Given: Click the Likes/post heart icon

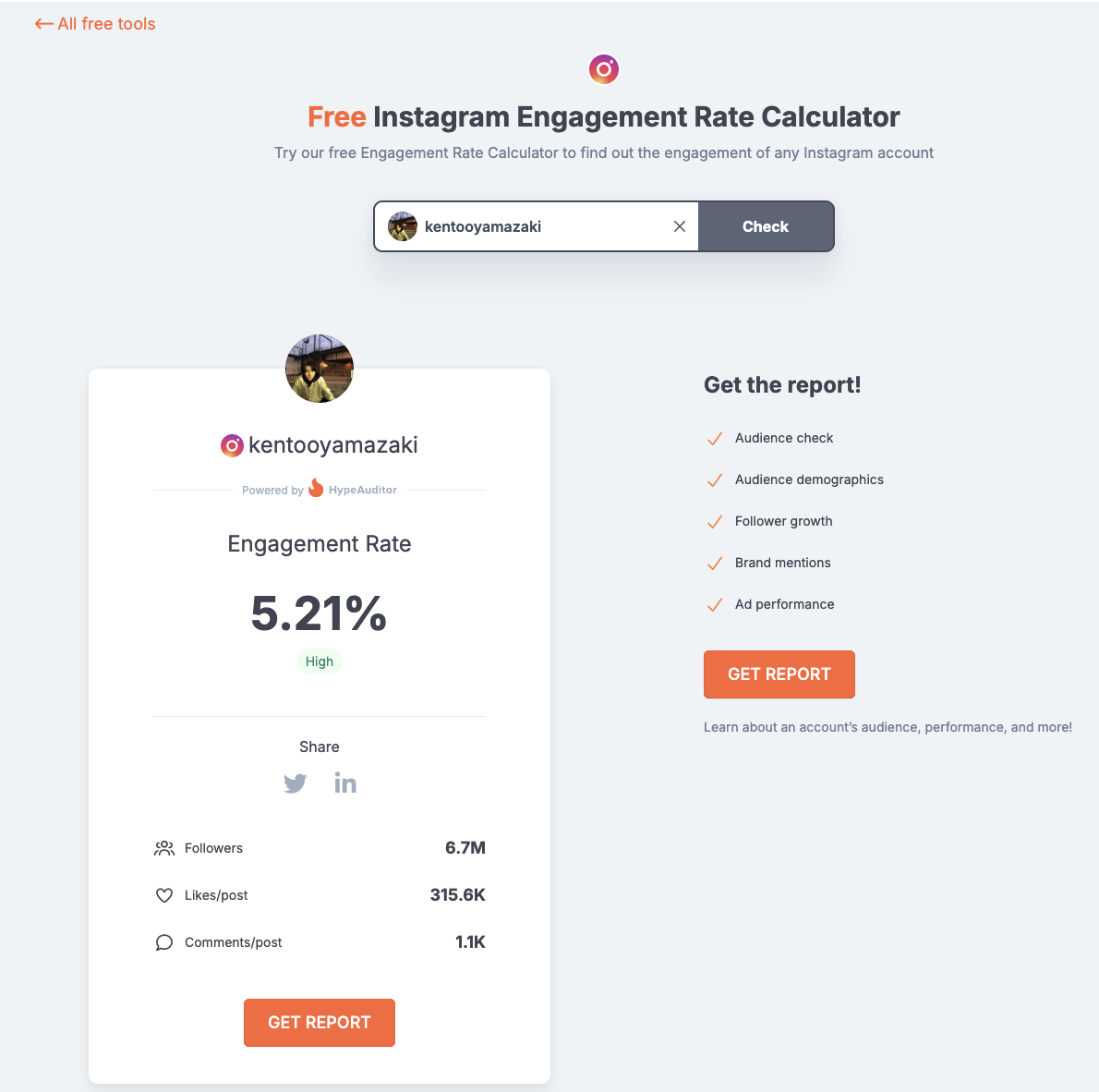Looking at the screenshot, I should [164, 895].
